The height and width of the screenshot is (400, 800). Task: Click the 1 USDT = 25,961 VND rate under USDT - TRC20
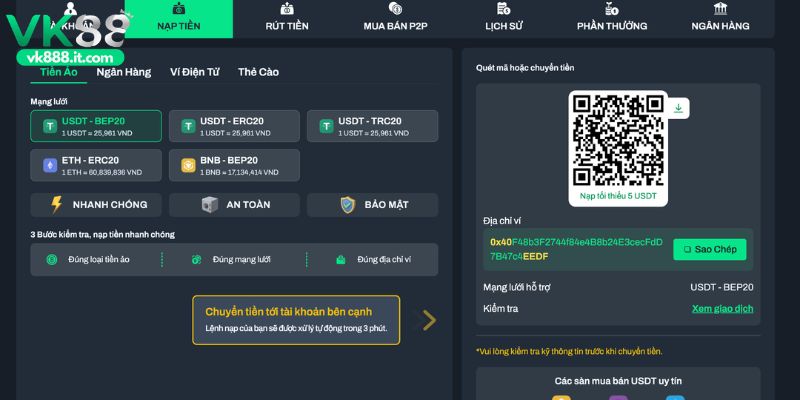(373, 133)
